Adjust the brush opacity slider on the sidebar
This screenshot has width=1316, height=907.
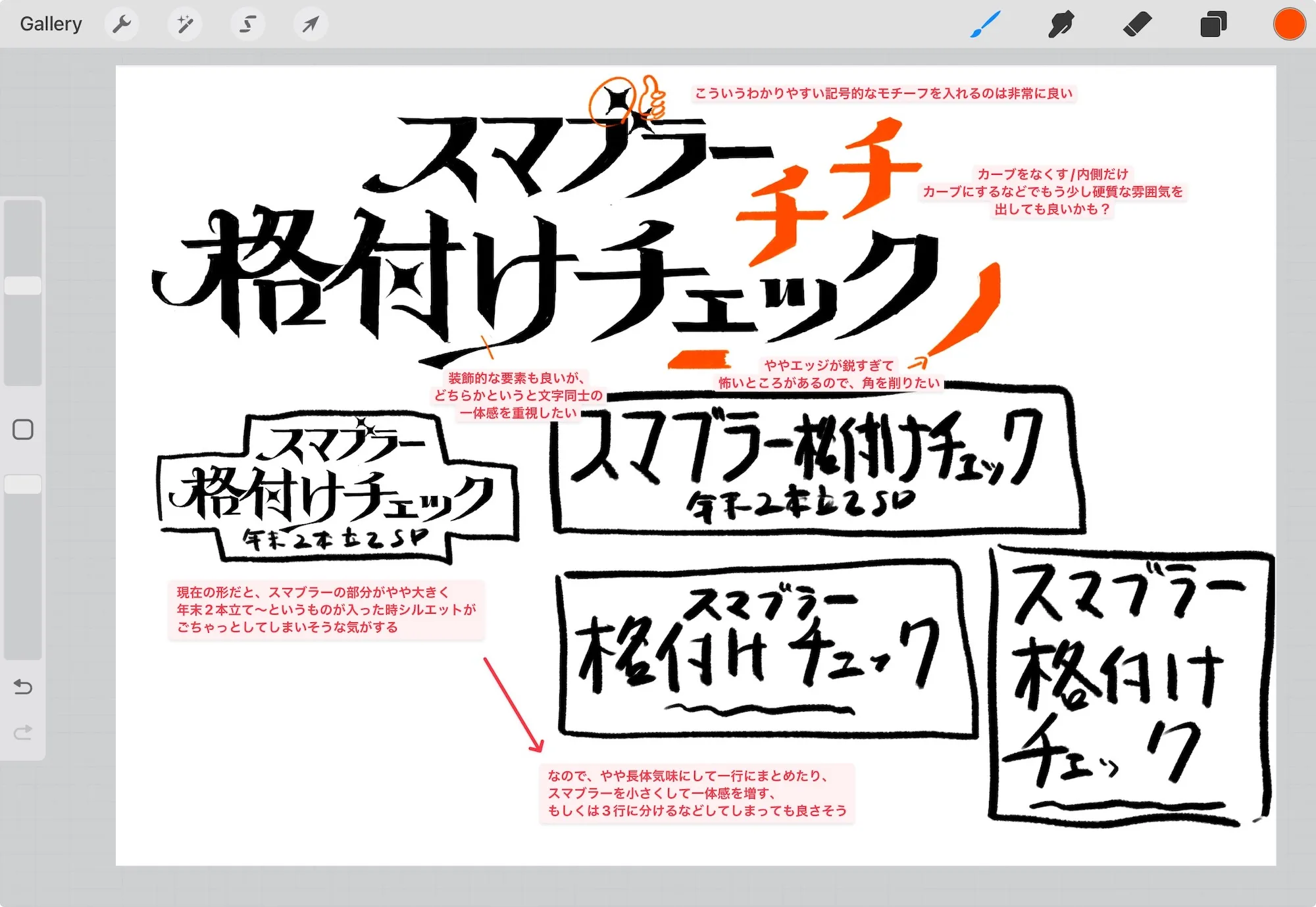[x=24, y=483]
